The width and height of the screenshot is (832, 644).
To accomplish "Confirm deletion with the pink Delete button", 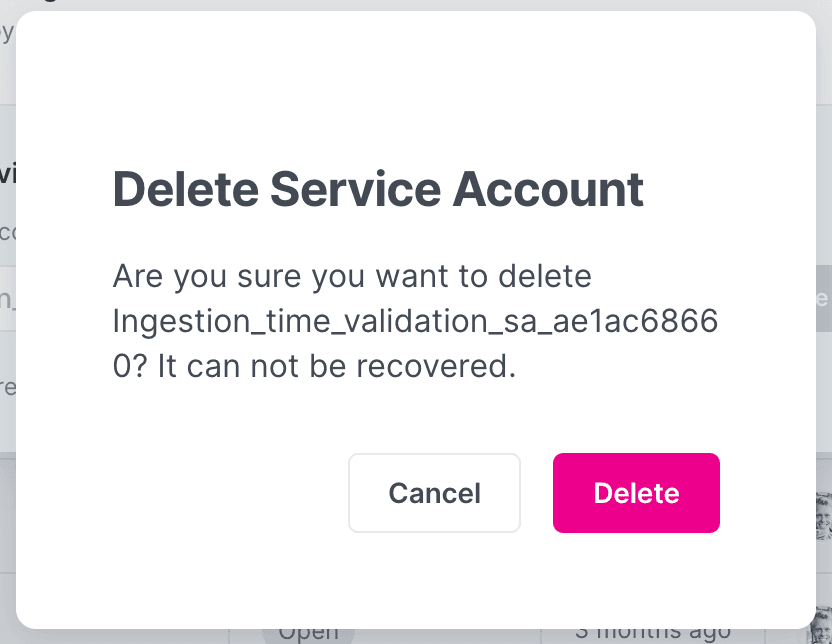I will point(636,493).
